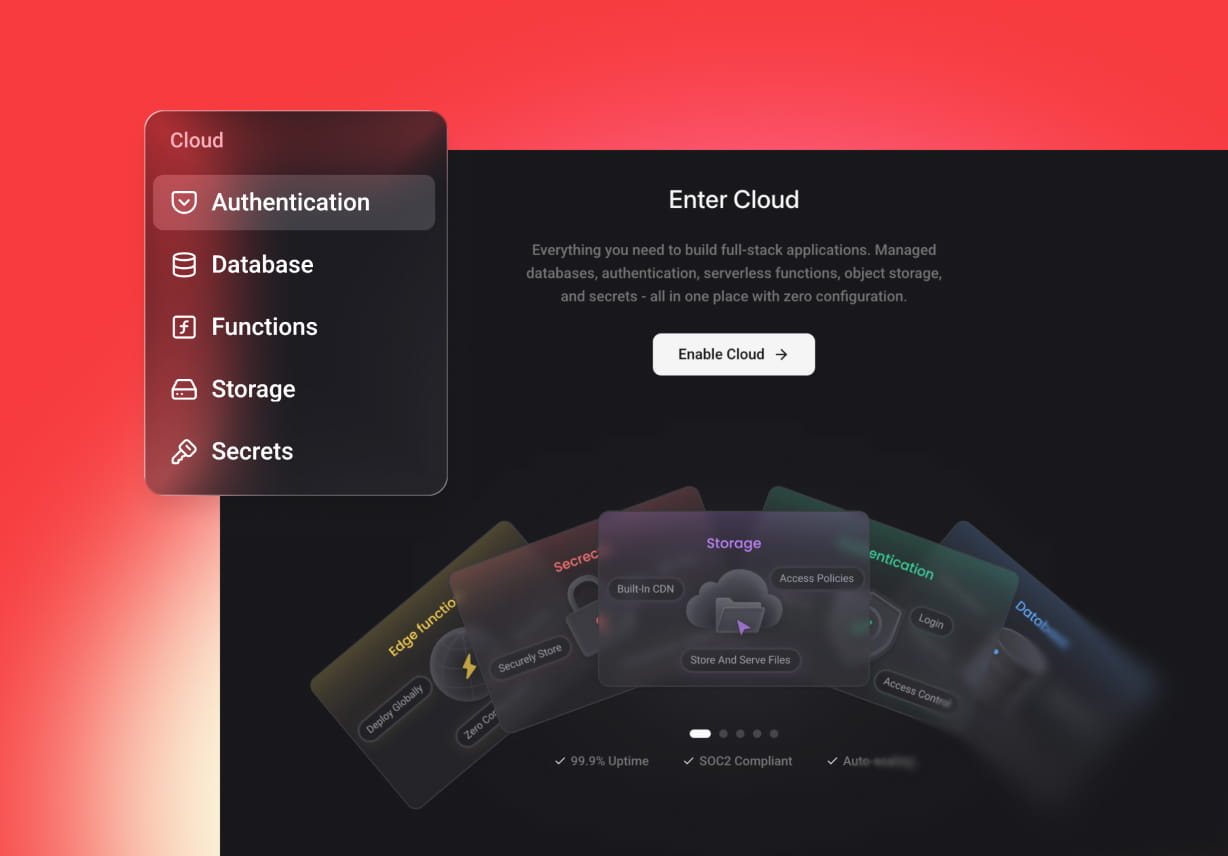Open the Authentication menu item

point(294,202)
